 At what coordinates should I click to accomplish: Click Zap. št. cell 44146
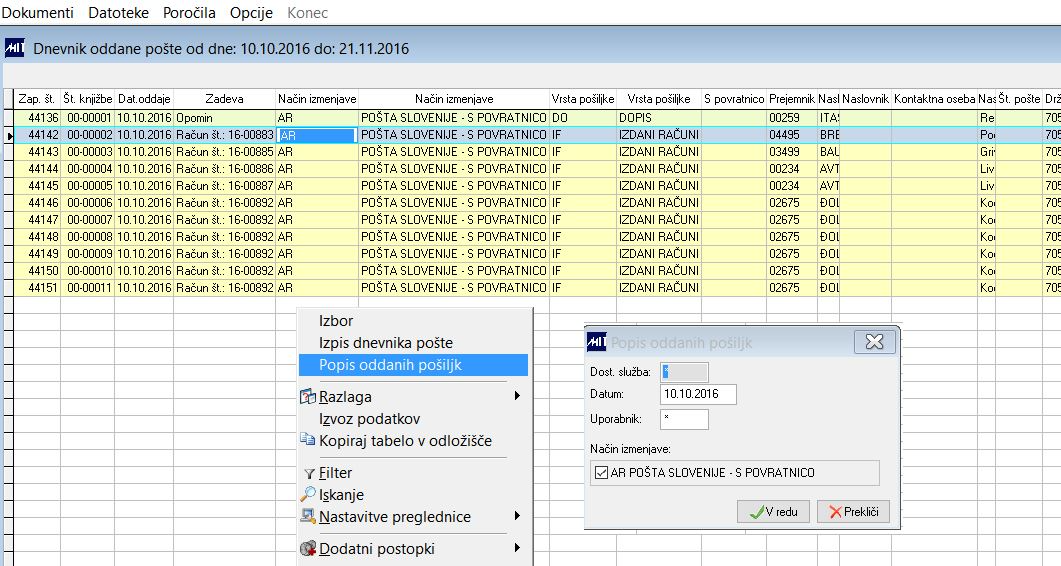tap(37, 202)
